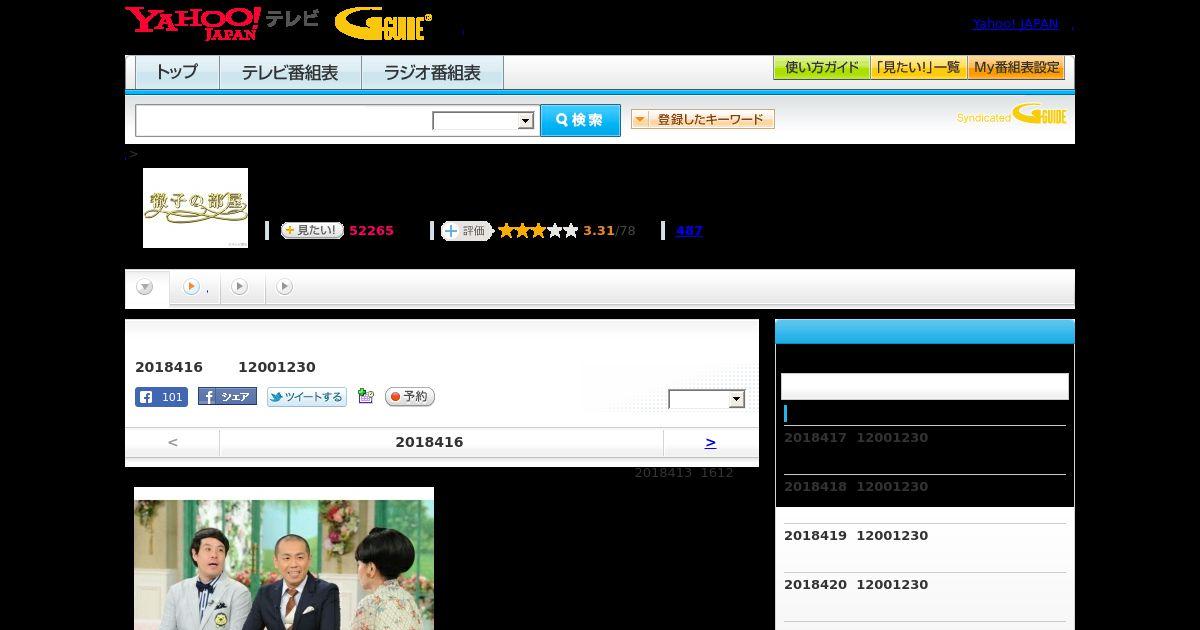The height and width of the screenshot is (630, 1200).
Task: Click the 評価 rating plus button
Action: (x=467, y=231)
